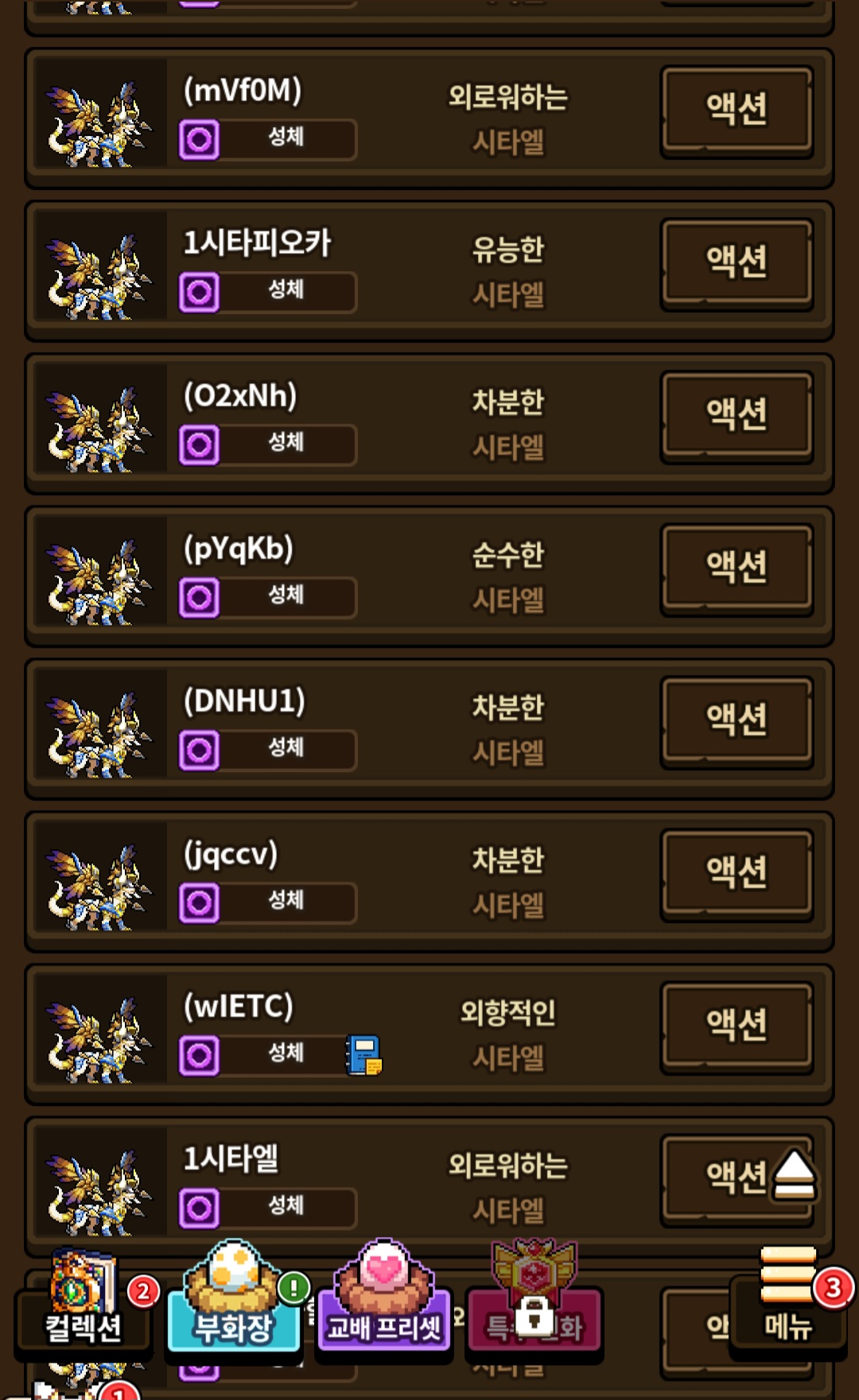Click 액션 button for 1시타피오카

point(737,262)
